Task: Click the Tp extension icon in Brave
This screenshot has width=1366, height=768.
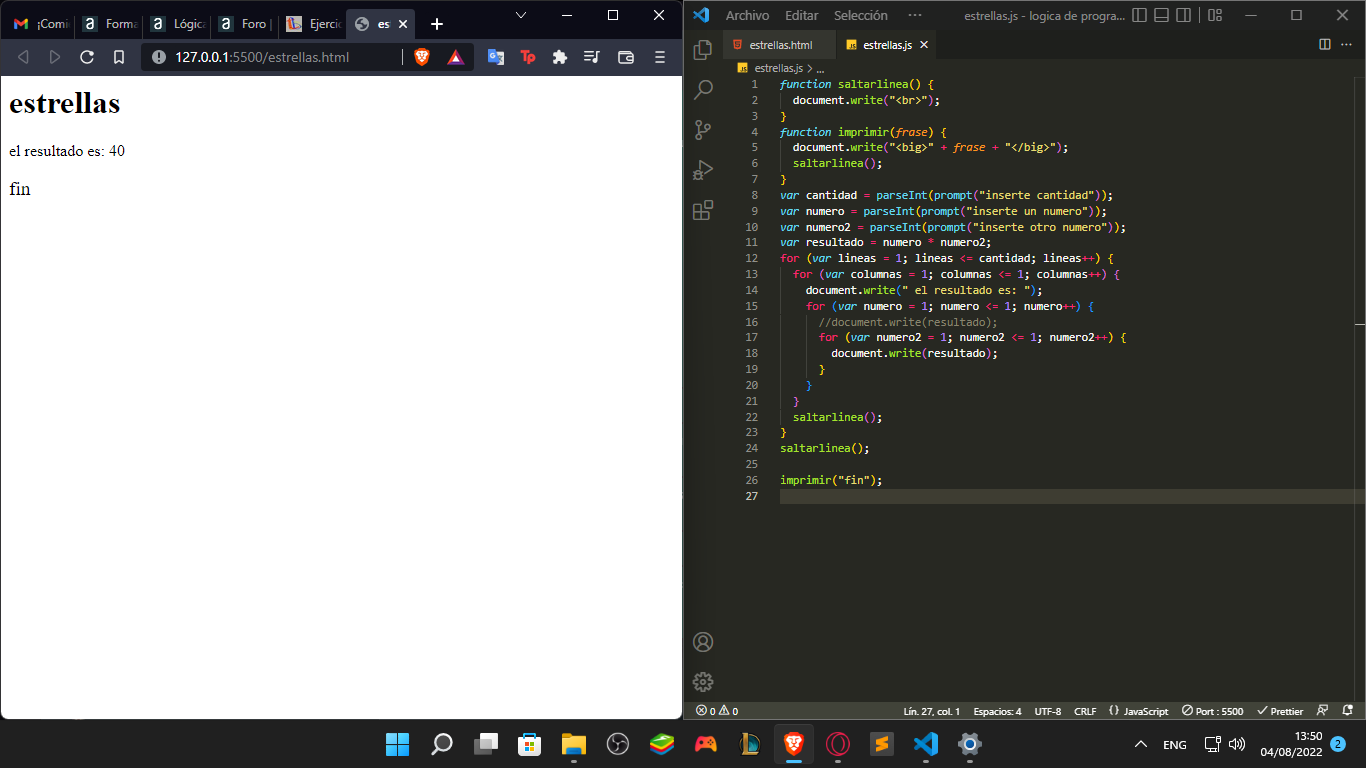Action: pyautogui.click(x=527, y=57)
